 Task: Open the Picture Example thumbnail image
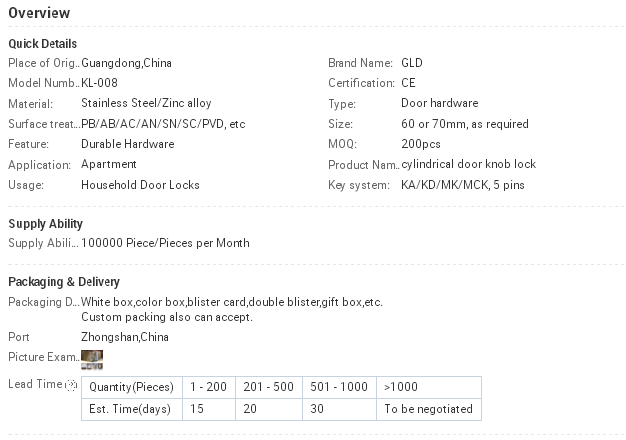(92, 358)
